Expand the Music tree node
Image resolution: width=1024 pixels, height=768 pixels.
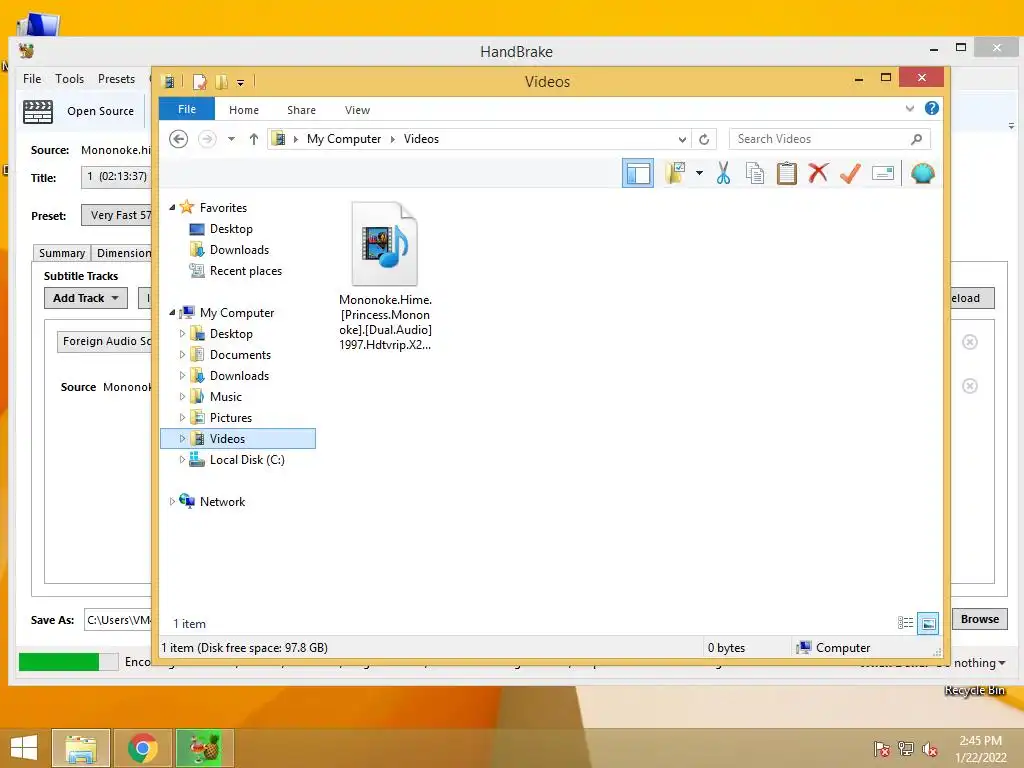pyautogui.click(x=182, y=396)
